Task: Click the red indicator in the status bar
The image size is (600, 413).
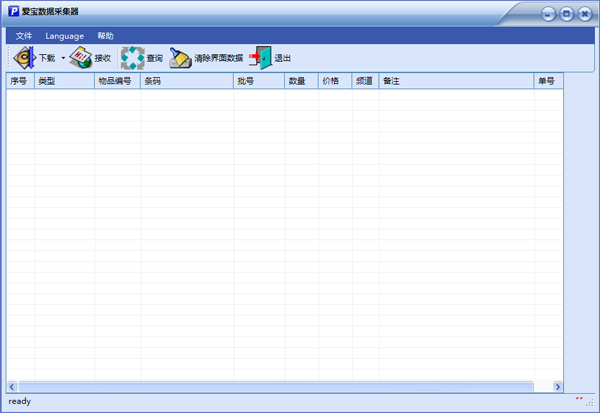Action: coord(579,399)
